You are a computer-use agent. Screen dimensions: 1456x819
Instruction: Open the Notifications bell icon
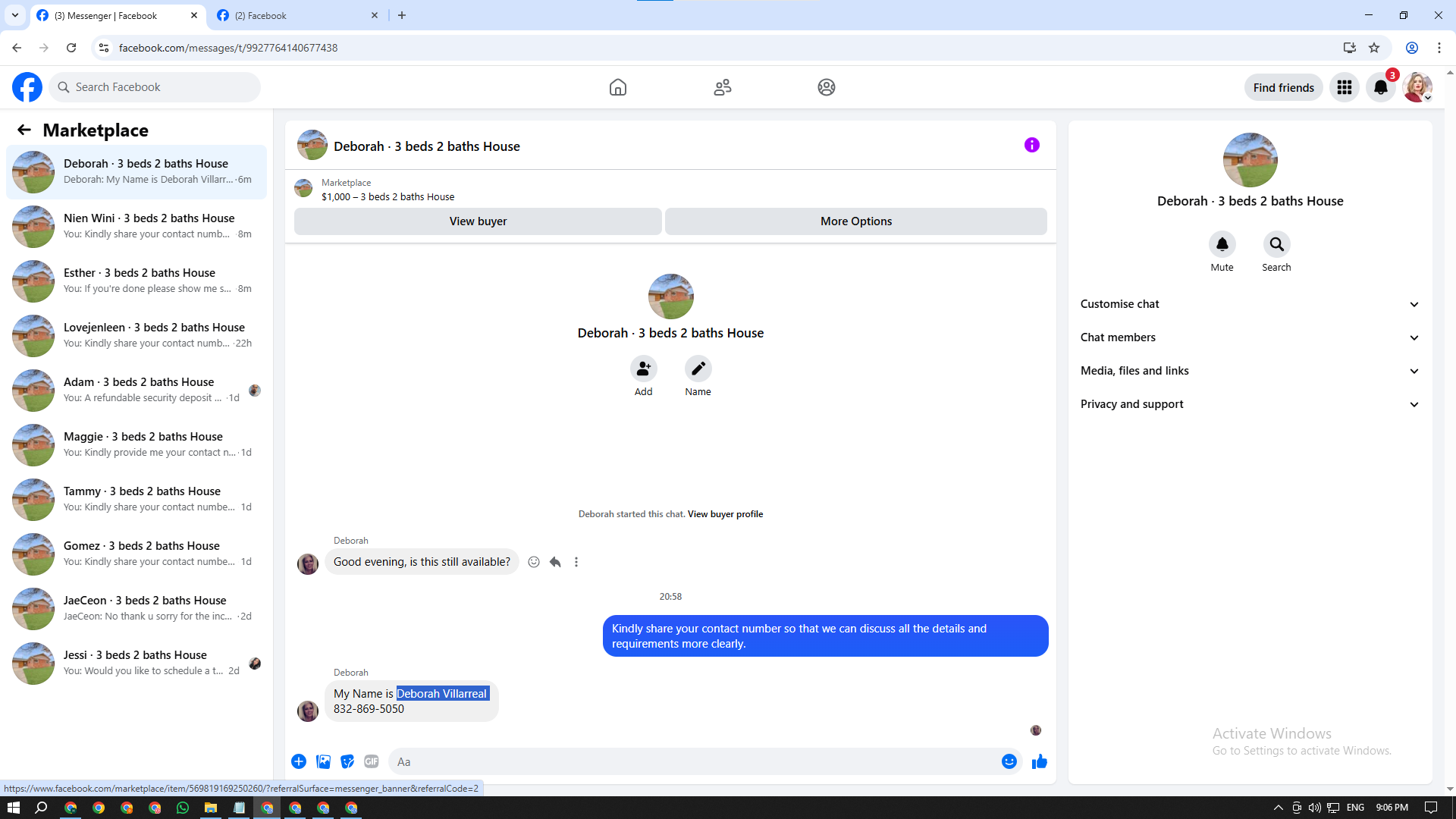tap(1381, 87)
